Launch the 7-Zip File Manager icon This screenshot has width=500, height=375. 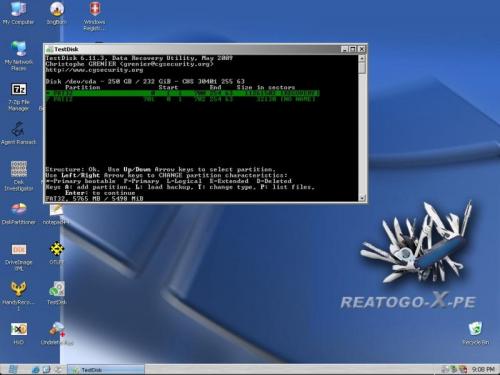tap(19, 97)
